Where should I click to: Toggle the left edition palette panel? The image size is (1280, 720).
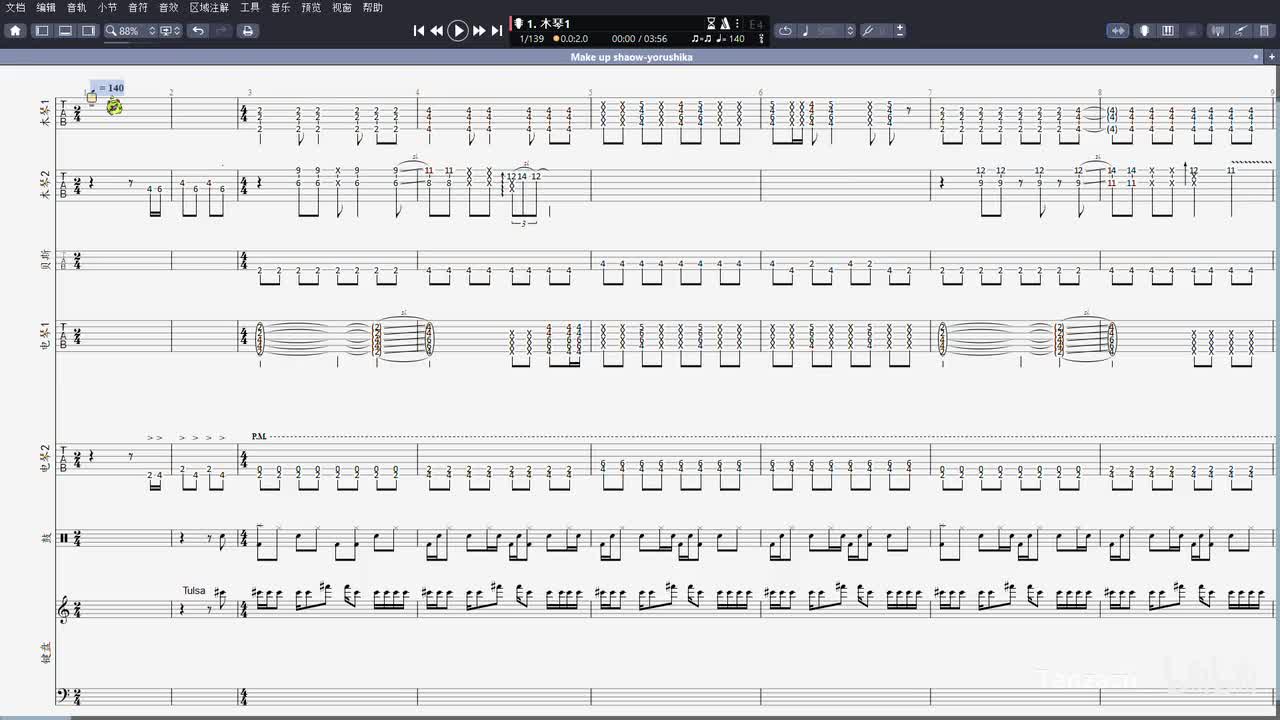pyautogui.click(x=42, y=31)
